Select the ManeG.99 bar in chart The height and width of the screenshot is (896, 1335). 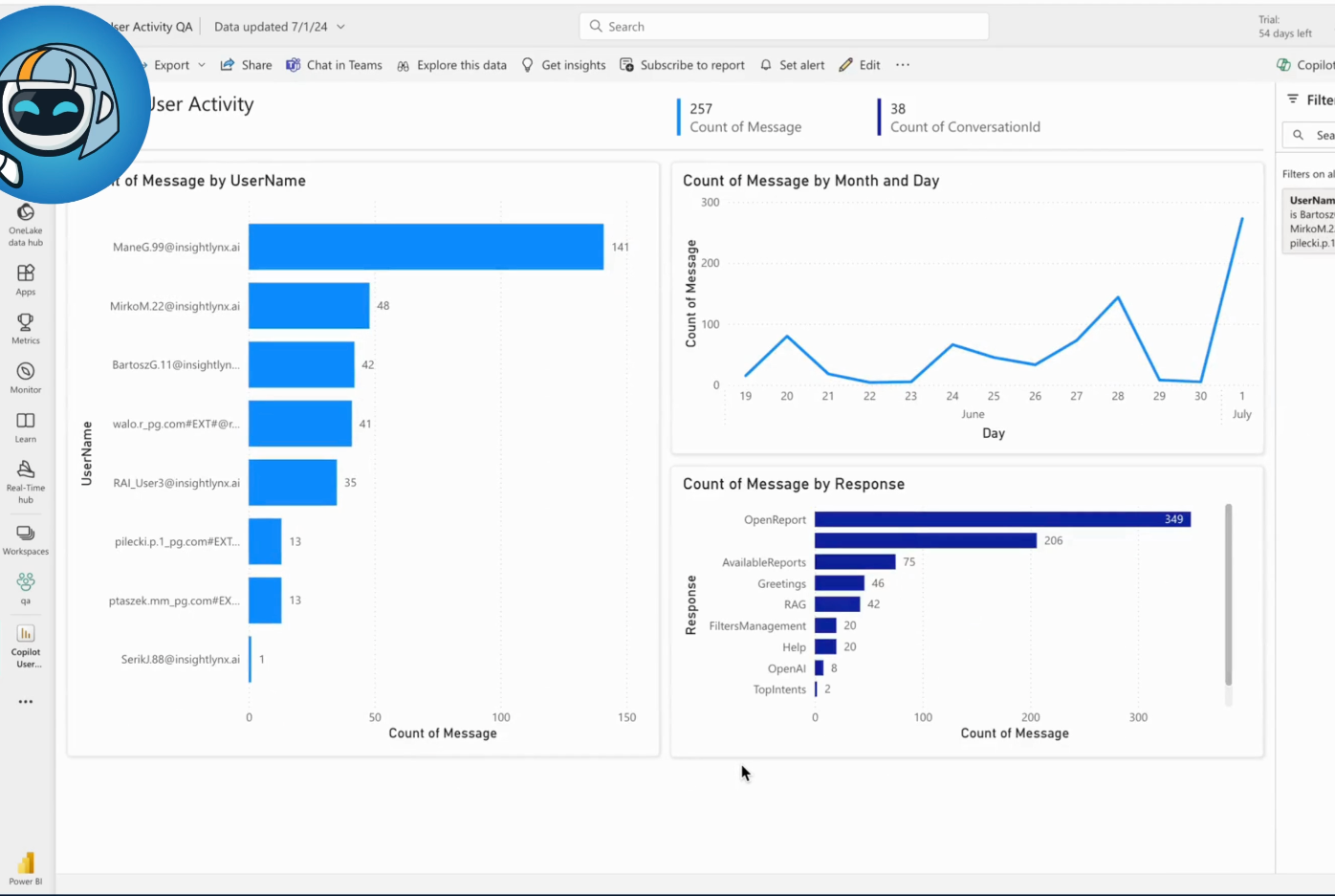click(426, 247)
